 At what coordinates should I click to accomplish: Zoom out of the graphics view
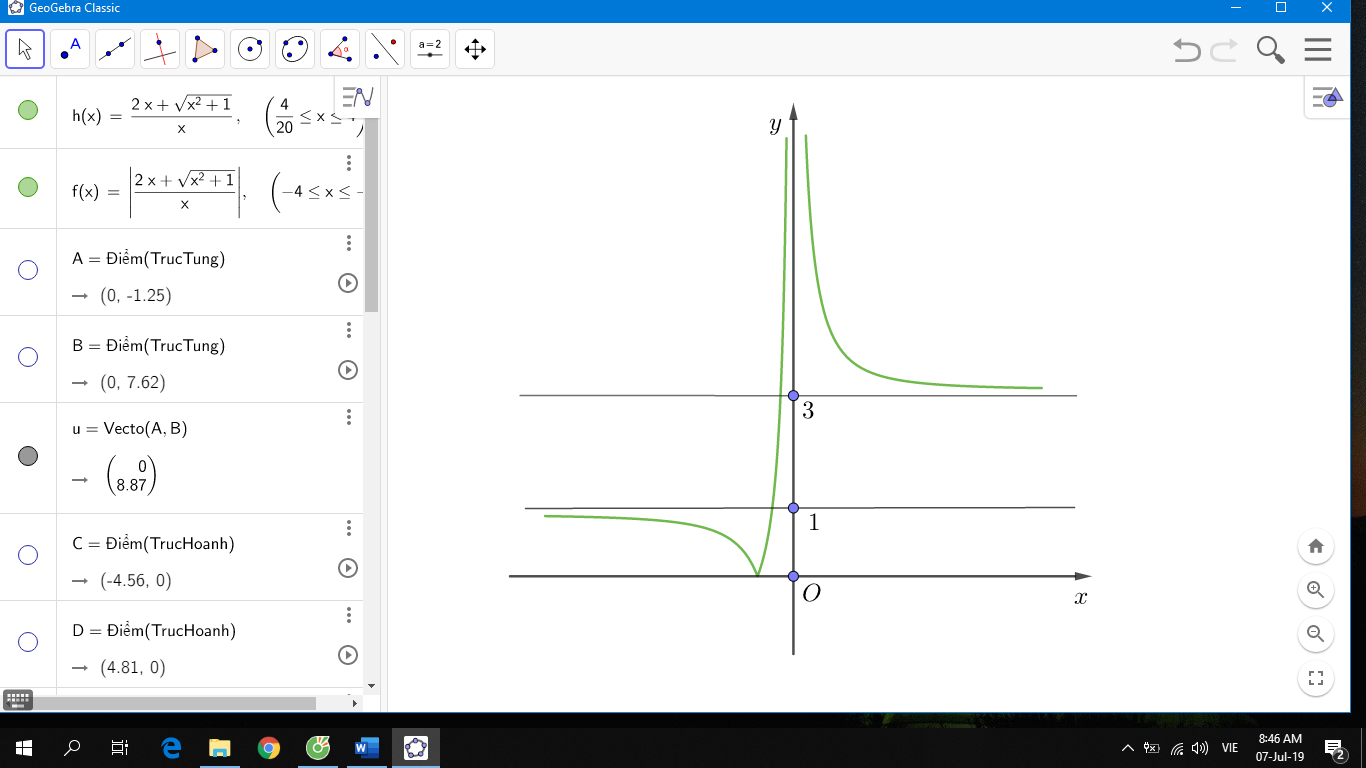1316,634
